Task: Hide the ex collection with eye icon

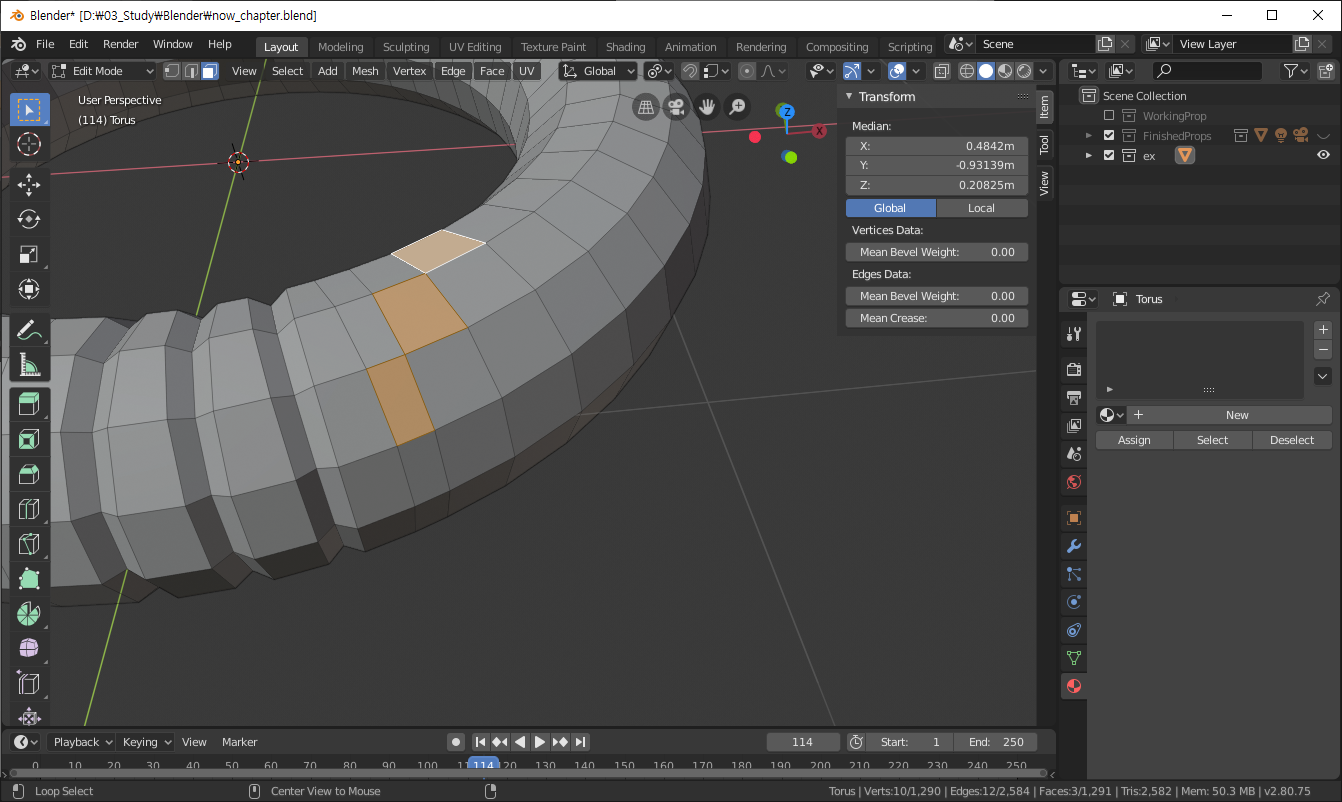Action: coord(1323,155)
